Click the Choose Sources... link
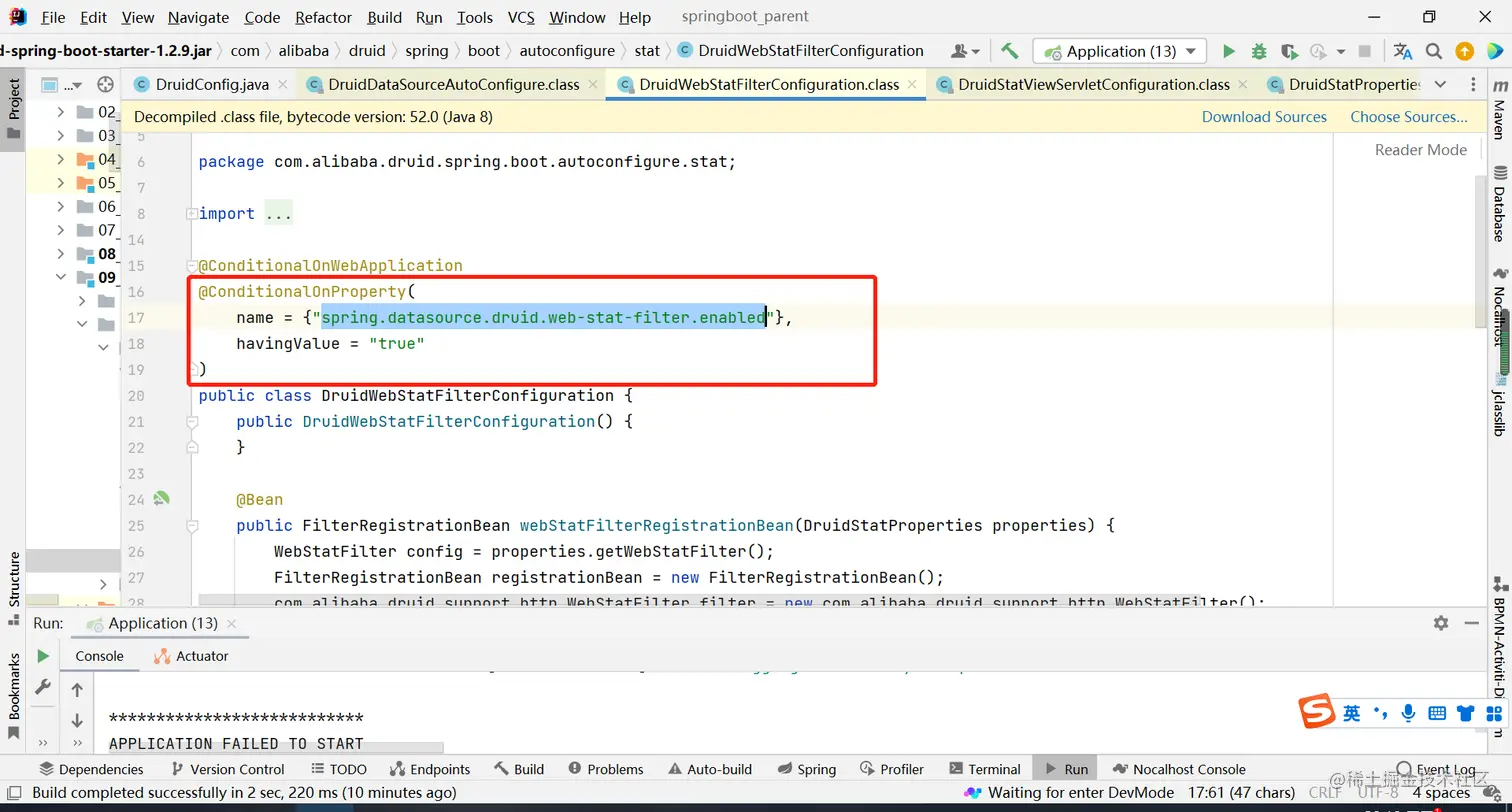This screenshot has height=812, width=1512. tap(1409, 117)
